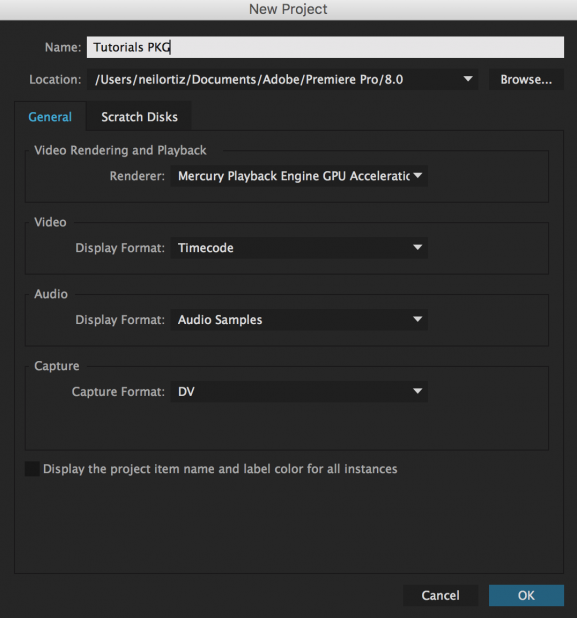Image resolution: width=577 pixels, height=618 pixels.
Task: Switch to the Scratch Disks tab
Action: 139,117
